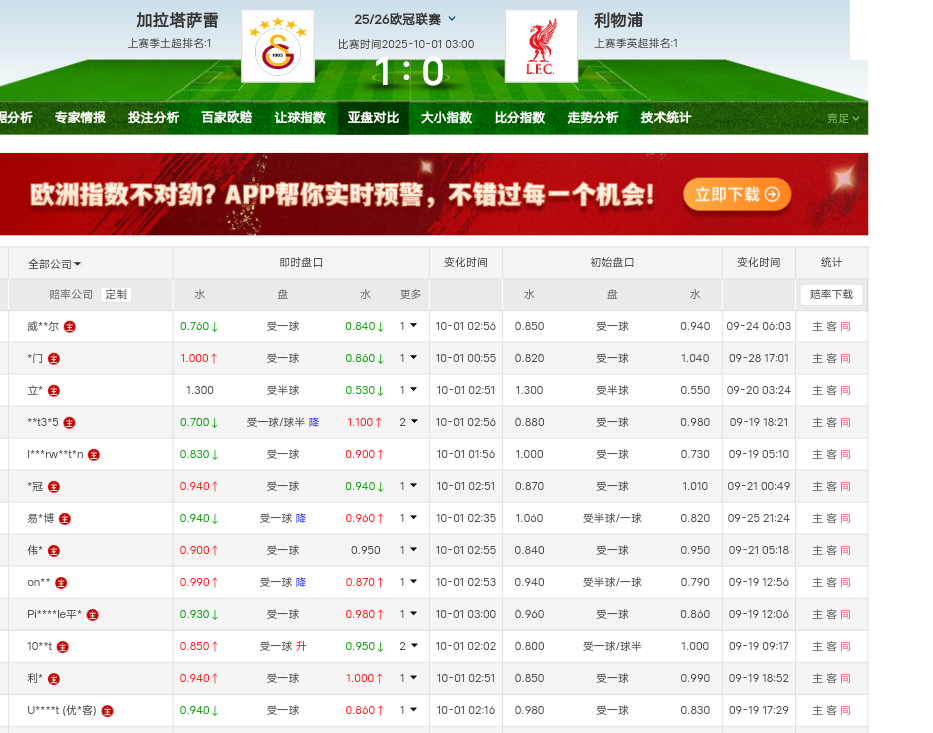The width and height of the screenshot is (933, 733).
Task: Switch to the 大小指数 tab
Action: click(446, 117)
